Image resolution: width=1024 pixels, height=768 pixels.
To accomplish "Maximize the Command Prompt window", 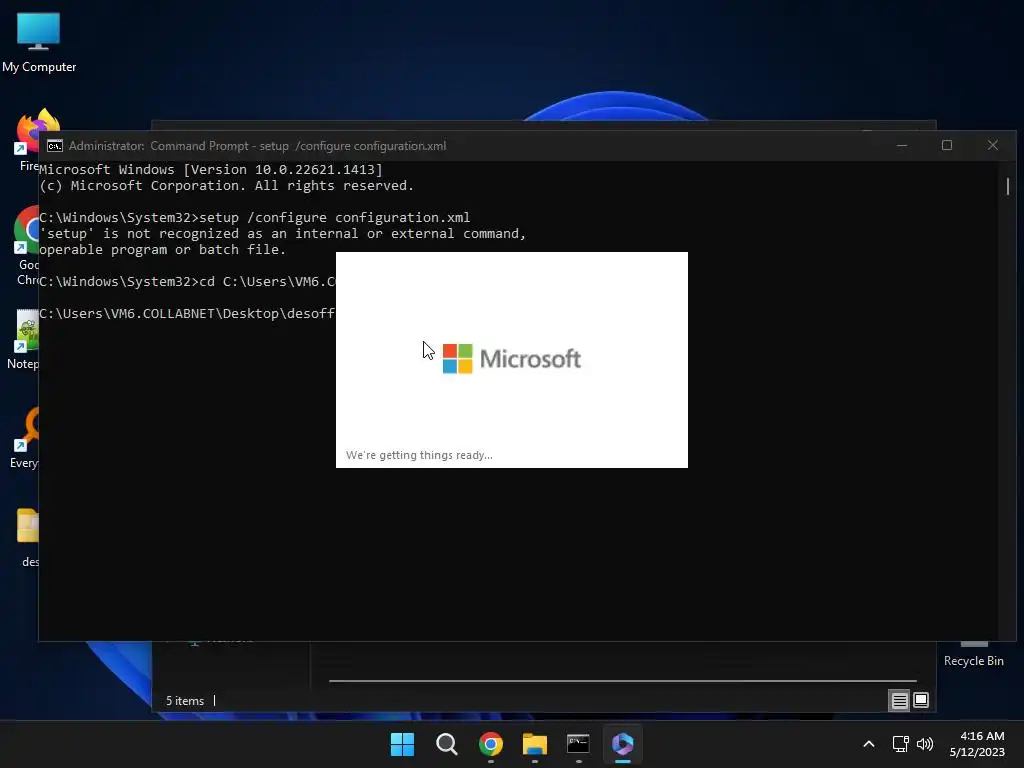I will click(947, 146).
